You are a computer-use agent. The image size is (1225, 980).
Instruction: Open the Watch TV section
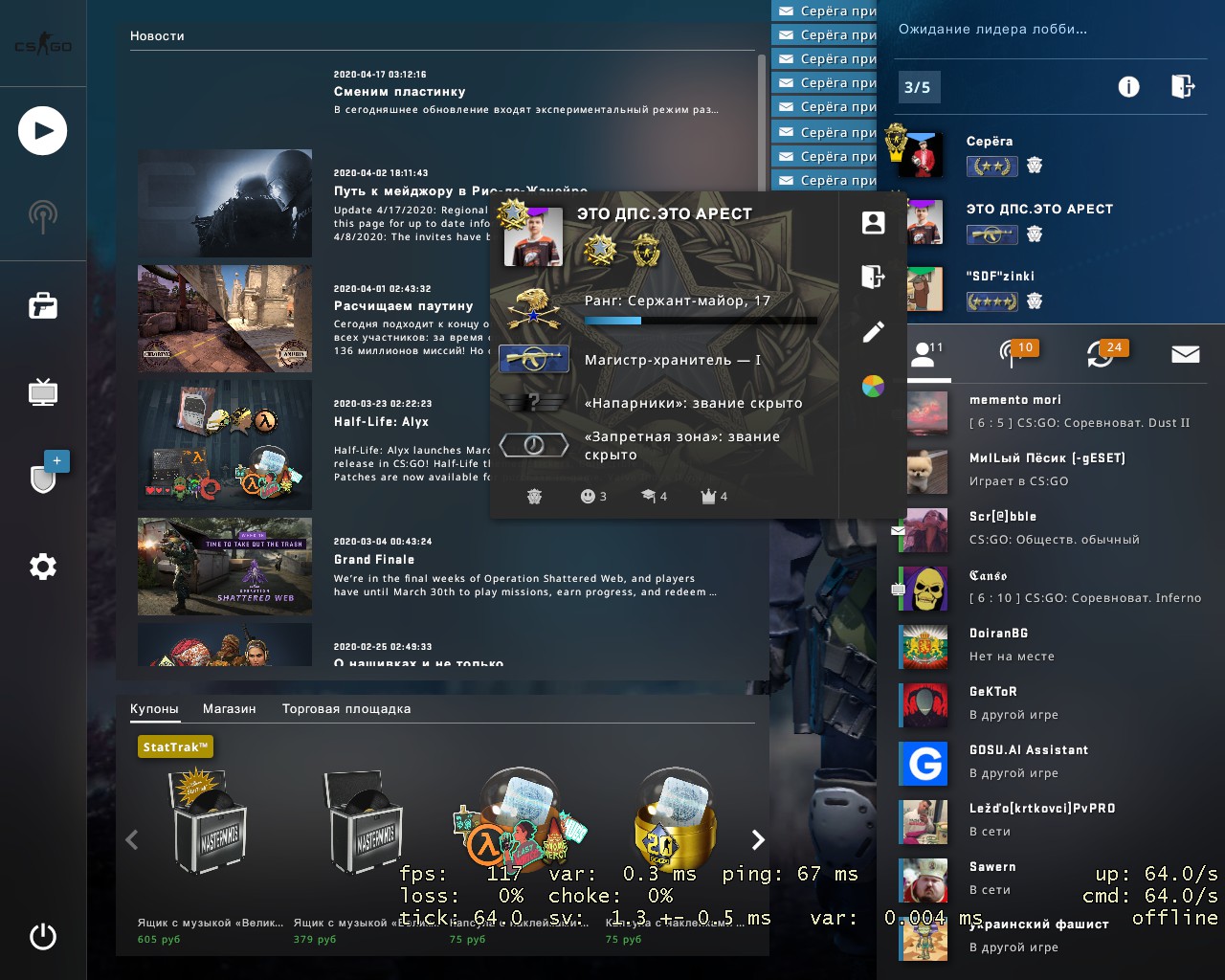[x=43, y=391]
